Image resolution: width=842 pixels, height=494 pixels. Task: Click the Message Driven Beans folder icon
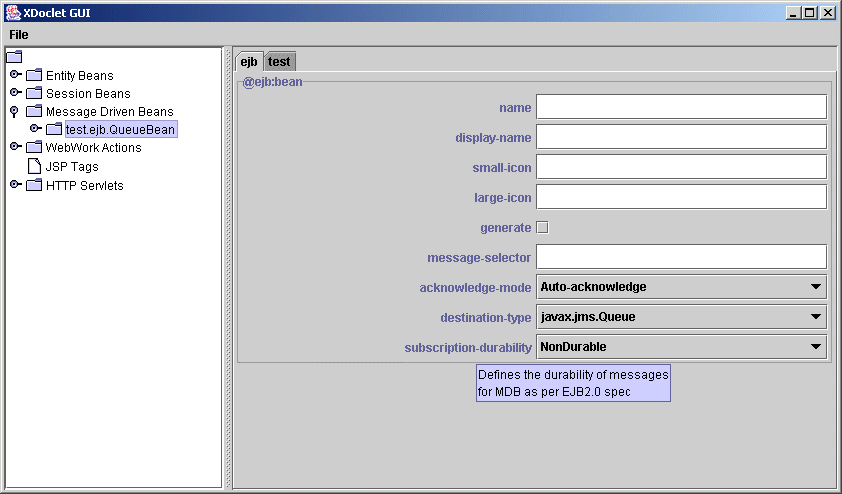coord(34,111)
